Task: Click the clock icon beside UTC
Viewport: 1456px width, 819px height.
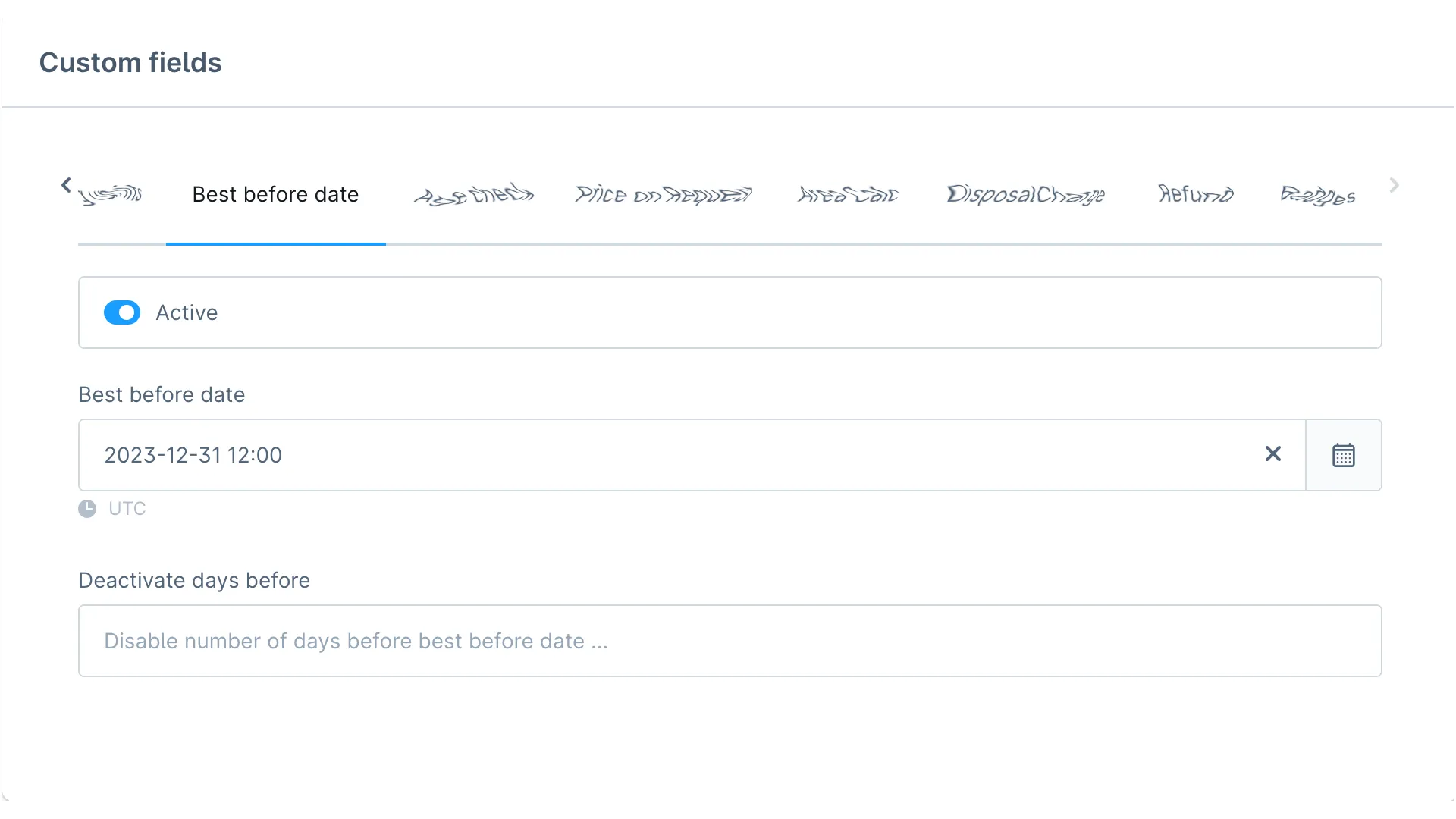Action: click(x=87, y=509)
